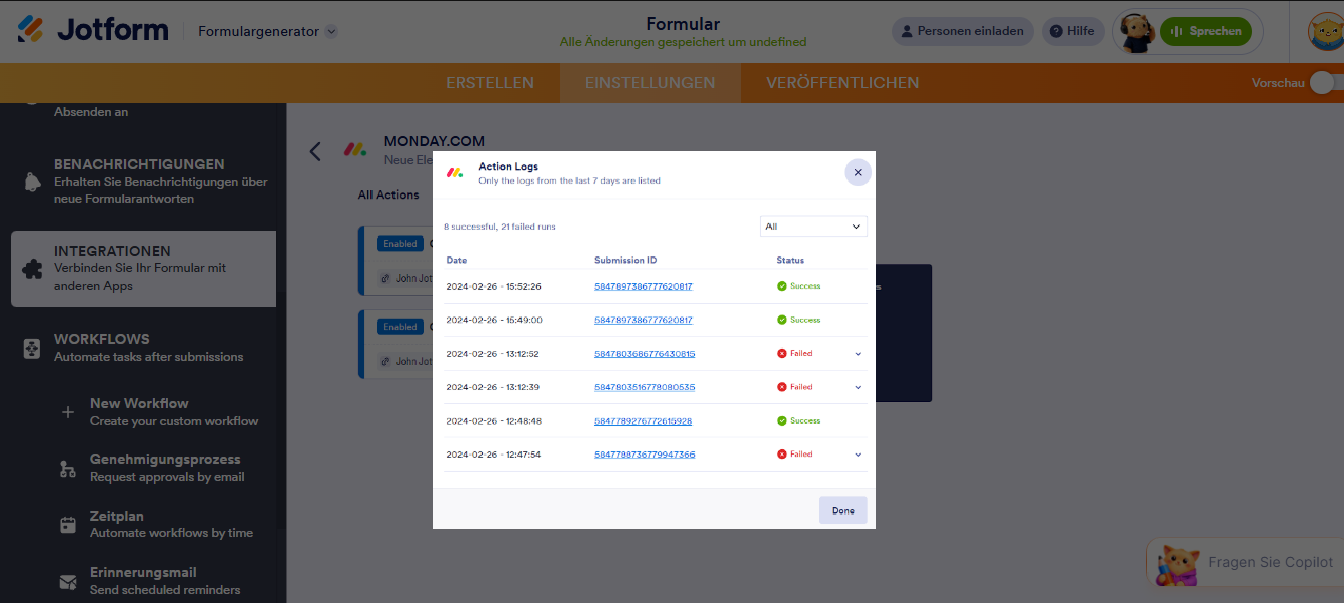Image resolution: width=1344 pixels, height=603 pixels.
Task: Click the Personen einladen button
Action: pyautogui.click(x=962, y=31)
